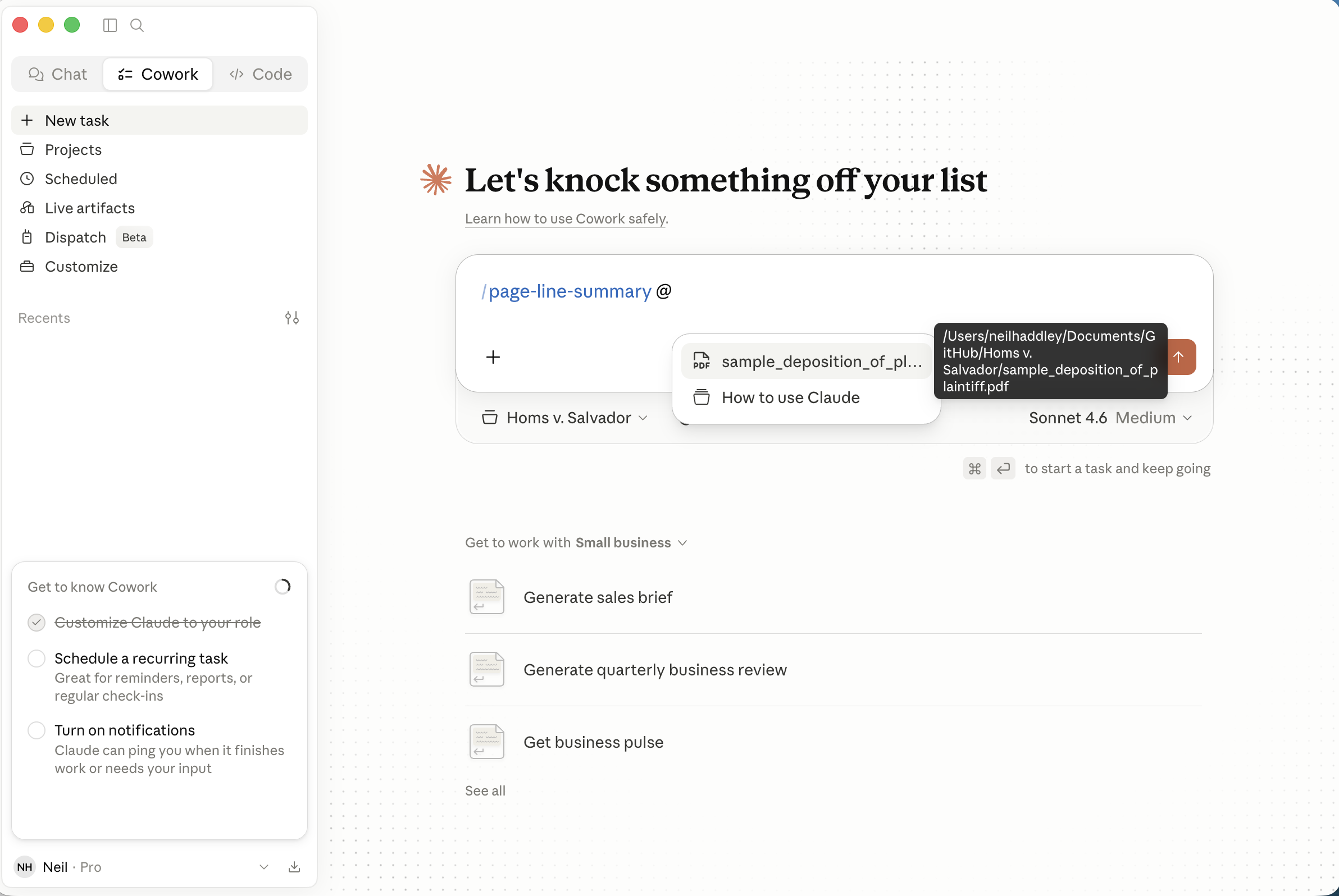Open Projects in the sidebar
Image resolution: width=1339 pixels, height=896 pixels.
(160, 150)
